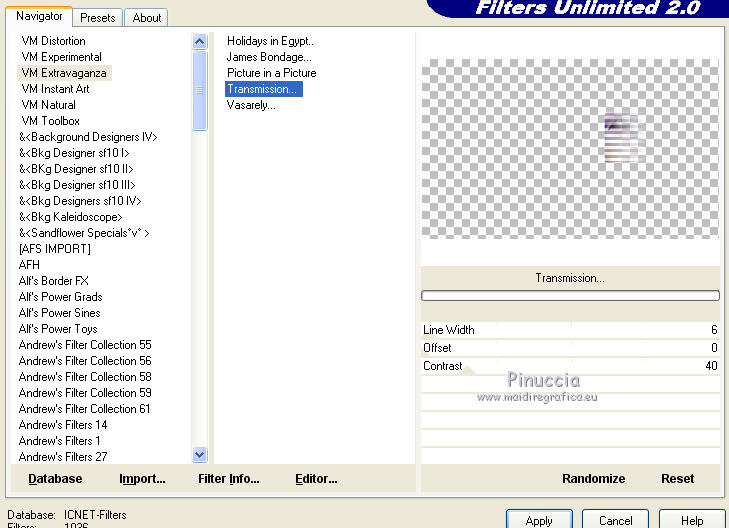The image size is (729, 528).
Task: Select VM Distortion category
Action: pos(53,41)
